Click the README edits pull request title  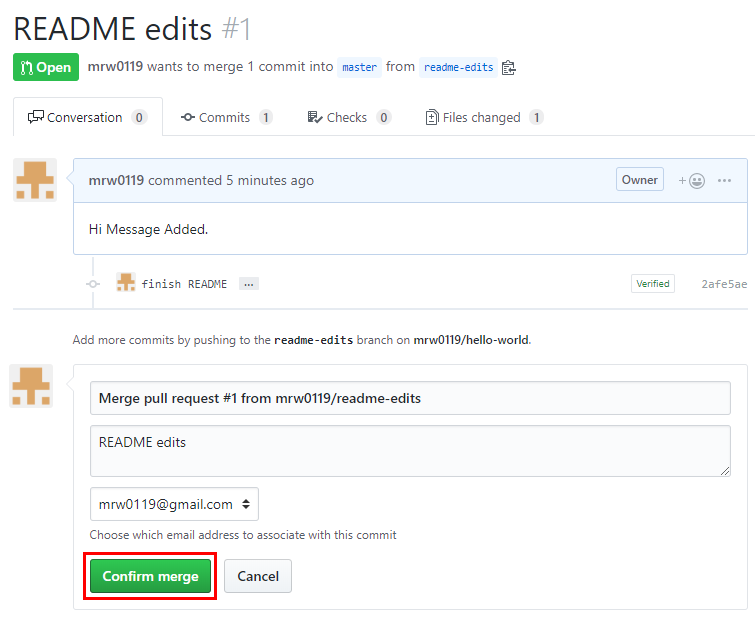[x=113, y=29]
